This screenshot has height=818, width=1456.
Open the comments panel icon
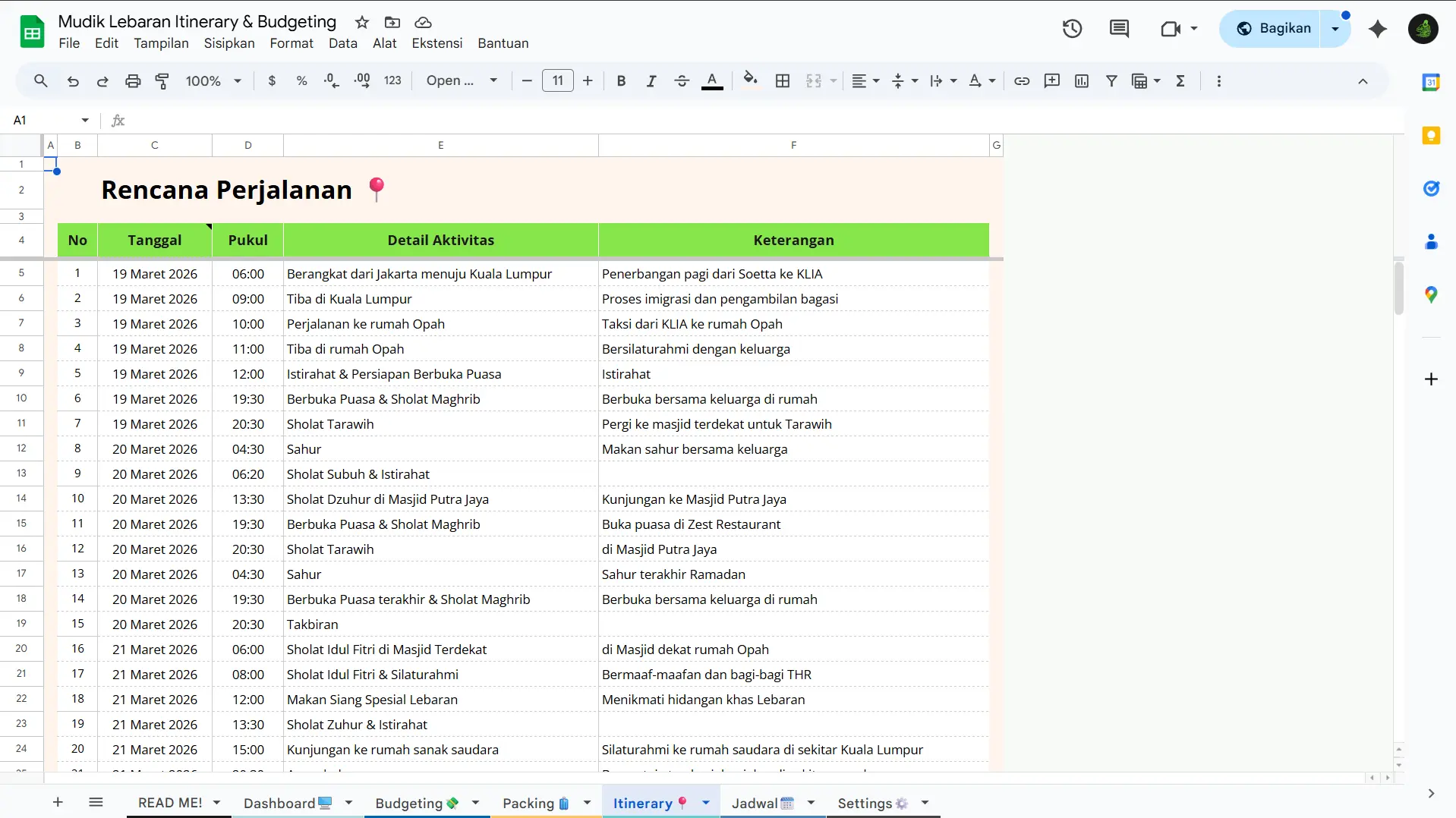point(1119,28)
